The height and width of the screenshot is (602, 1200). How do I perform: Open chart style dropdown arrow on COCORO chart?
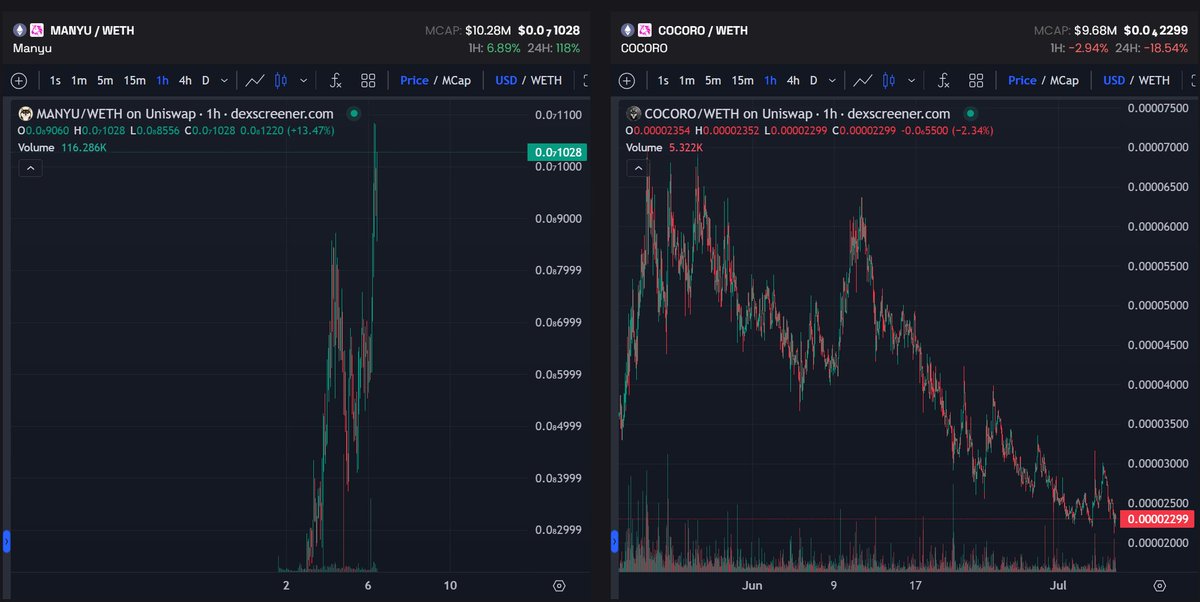(x=911, y=81)
